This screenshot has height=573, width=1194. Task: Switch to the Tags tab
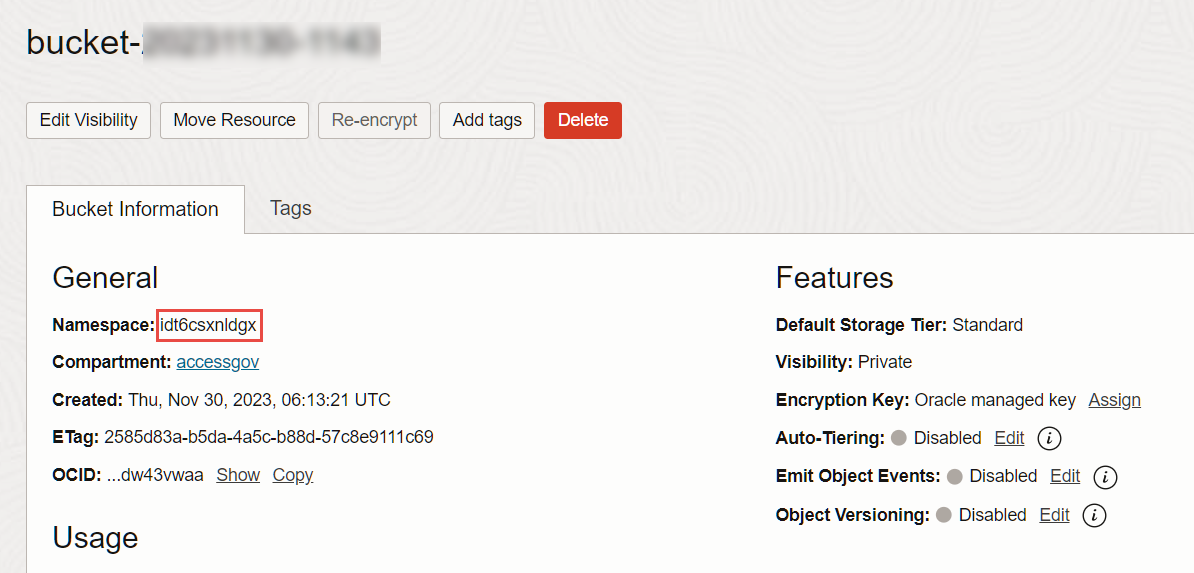(x=291, y=208)
